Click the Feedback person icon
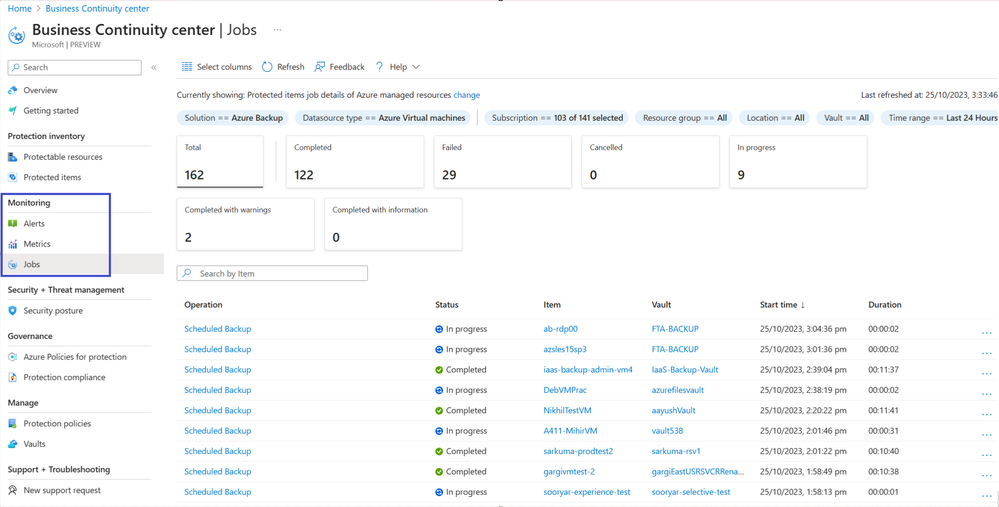This screenshot has width=999, height=507. click(x=320, y=67)
